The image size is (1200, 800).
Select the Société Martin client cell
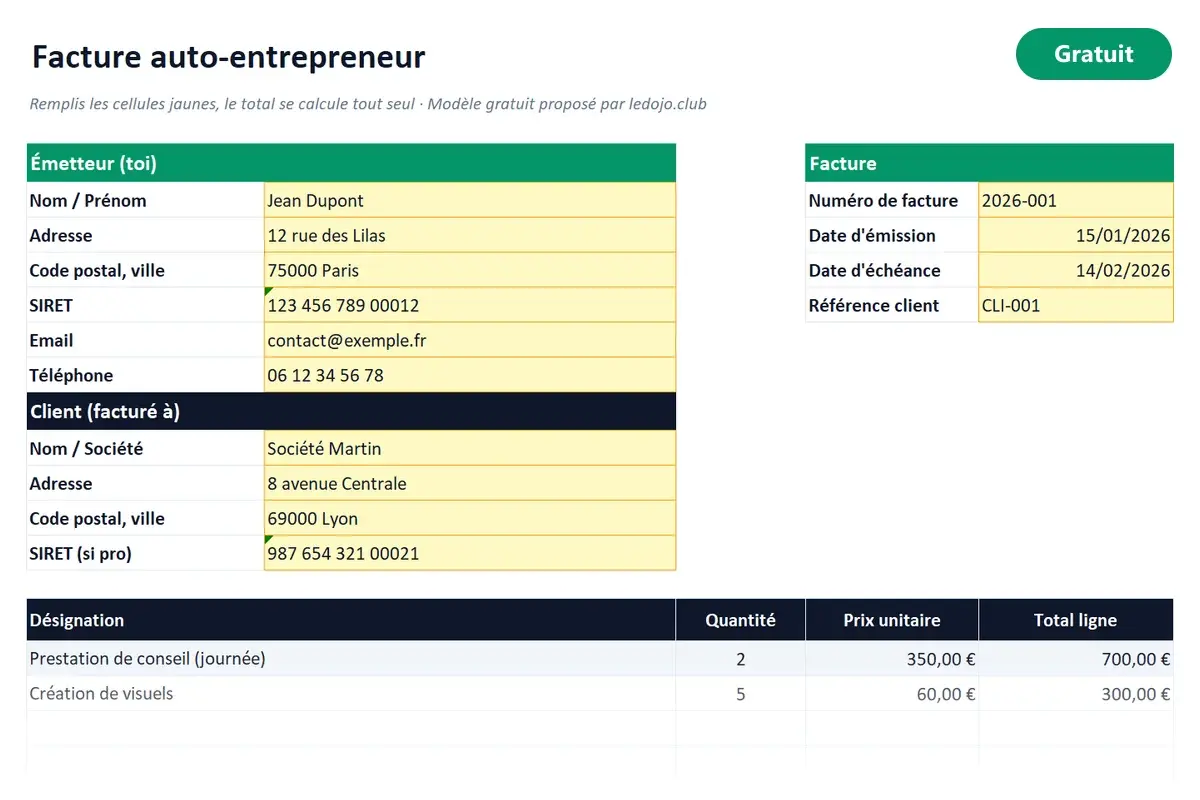470,448
